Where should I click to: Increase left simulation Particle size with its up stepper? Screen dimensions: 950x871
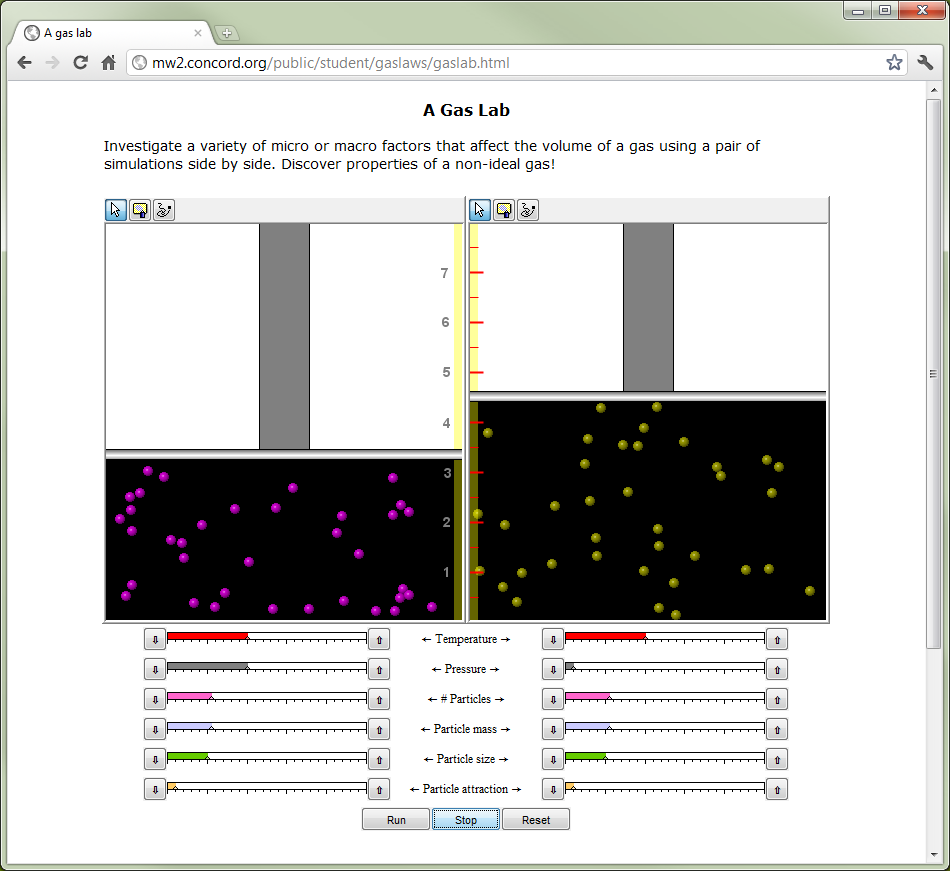point(379,759)
